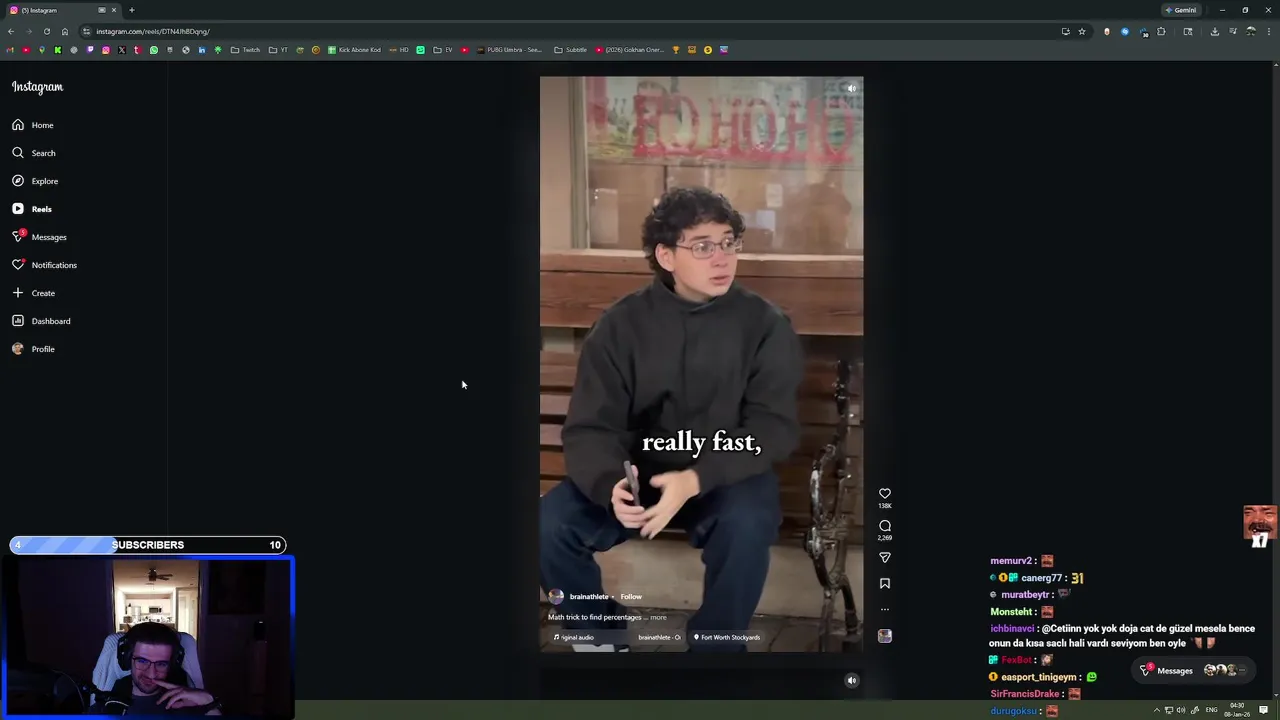Open Search from the sidebar

pos(34,153)
